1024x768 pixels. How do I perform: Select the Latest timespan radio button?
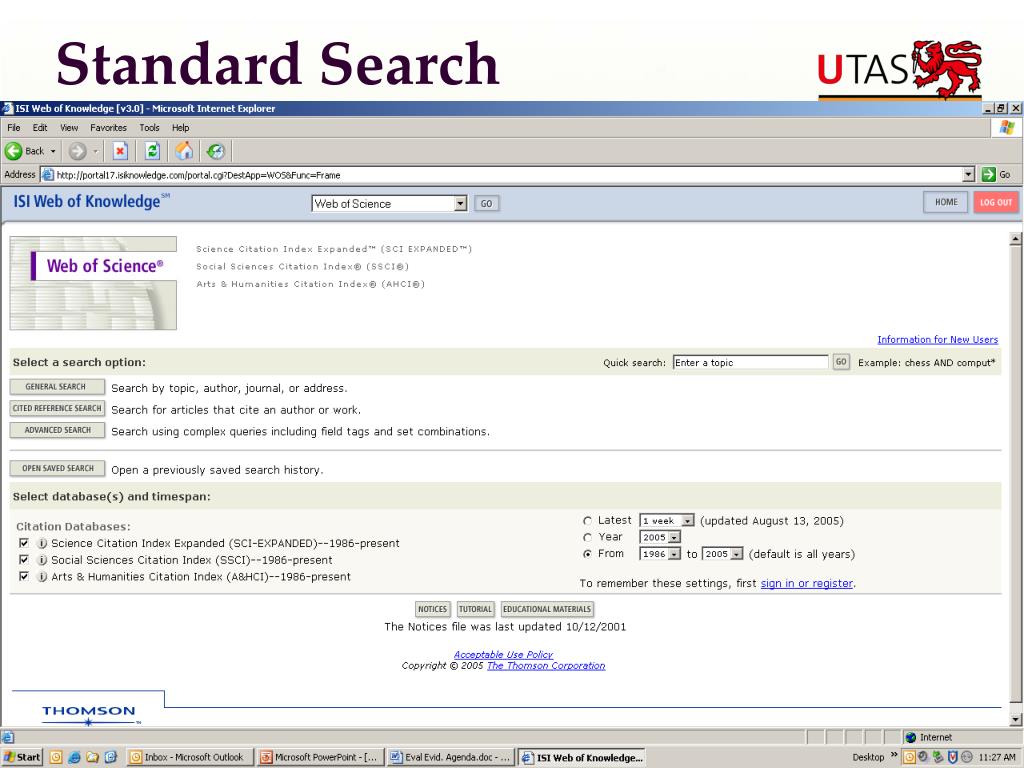(587, 521)
